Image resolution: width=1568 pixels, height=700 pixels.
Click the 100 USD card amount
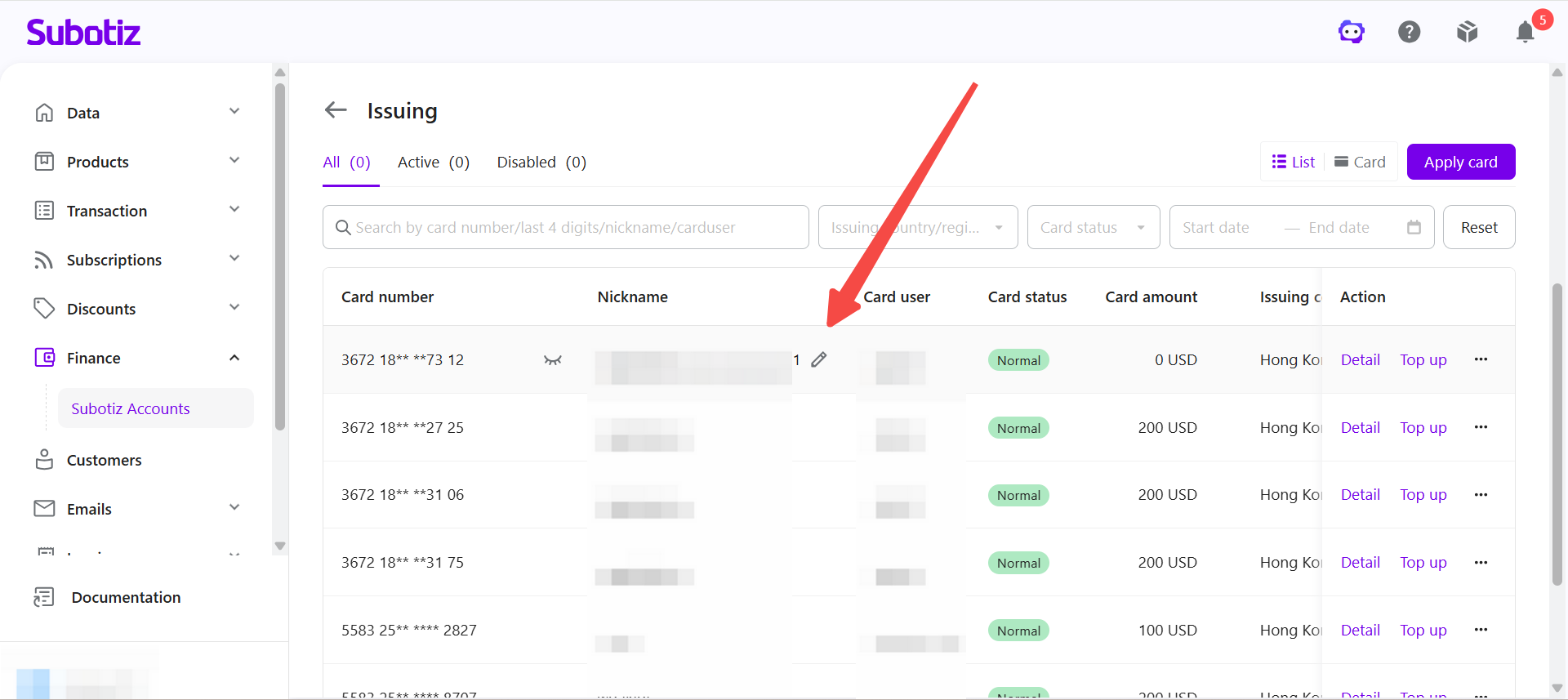tap(1168, 630)
